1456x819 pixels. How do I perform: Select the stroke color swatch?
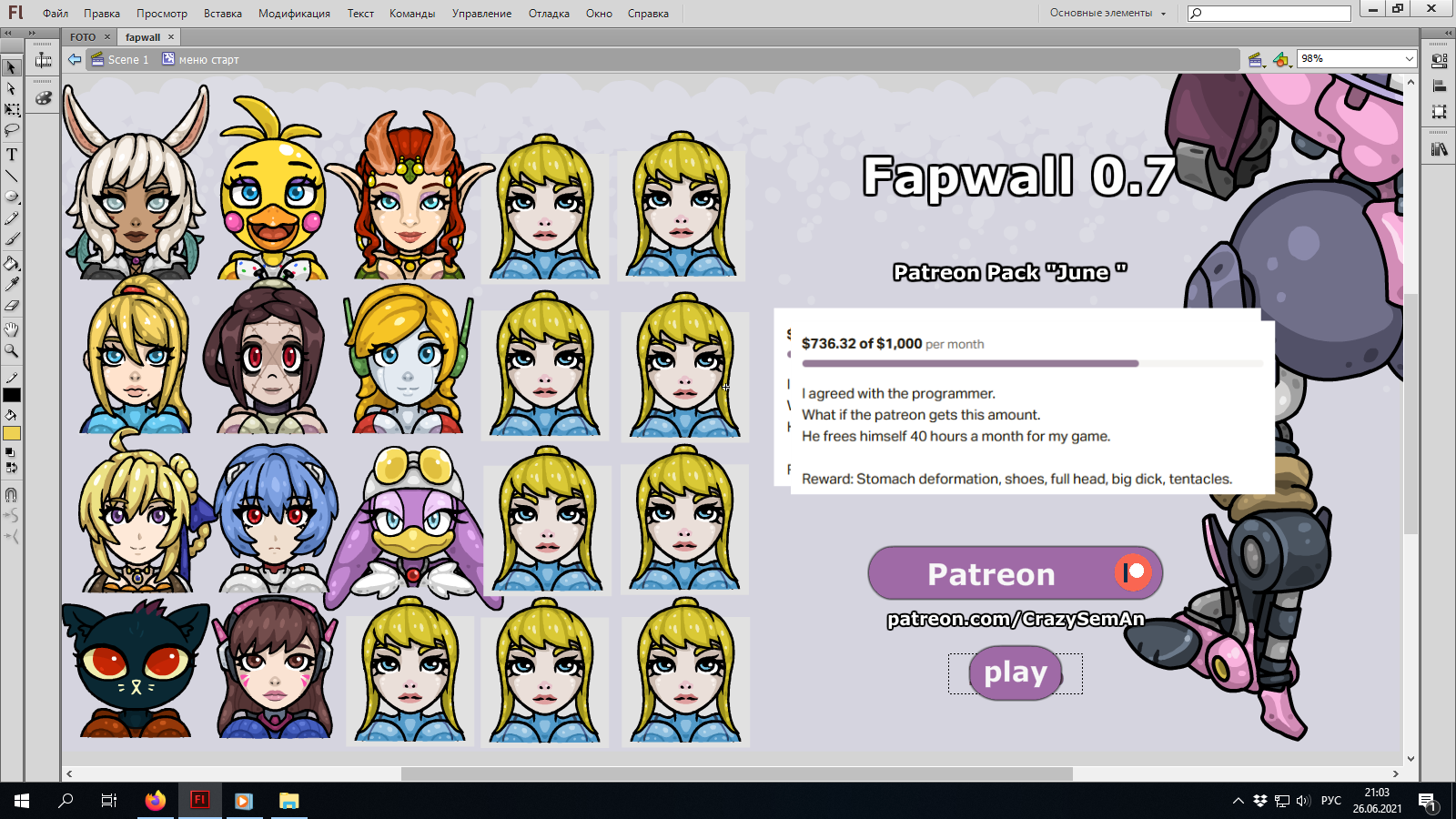(x=12, y=395)
